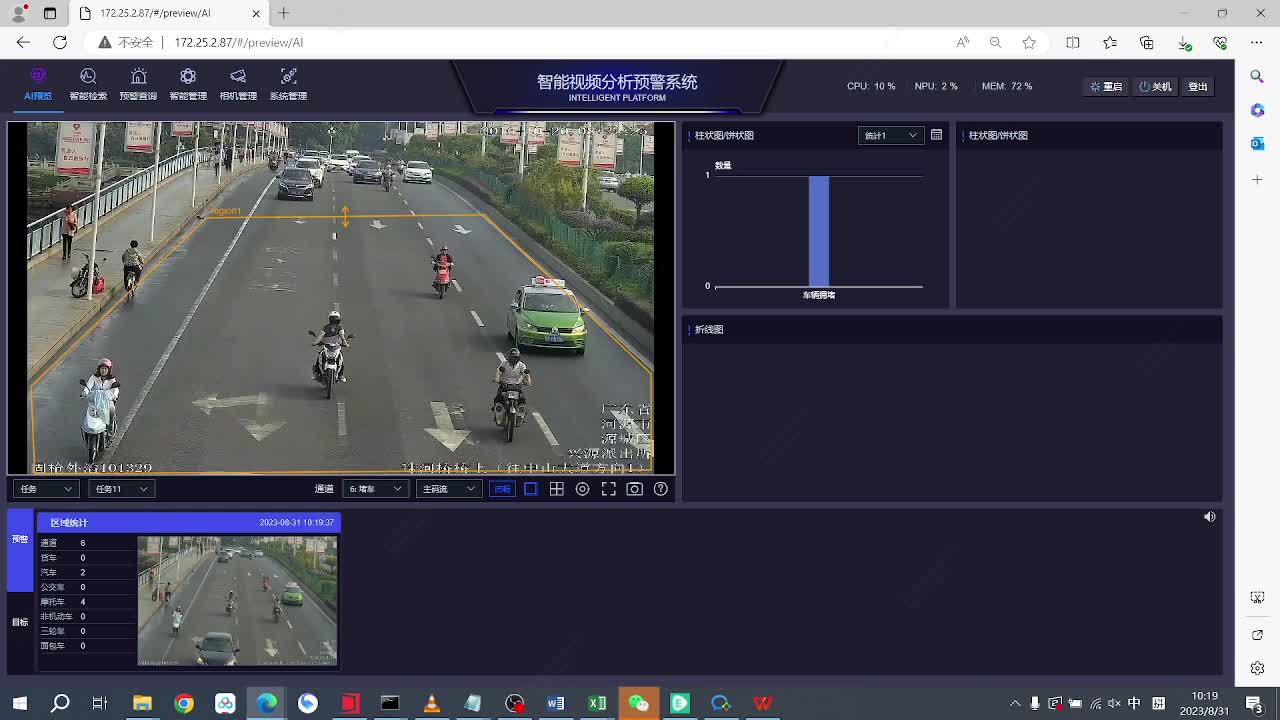Expand the 任务11 task dropdown
1280x720 pixels.
click(121, 489)
